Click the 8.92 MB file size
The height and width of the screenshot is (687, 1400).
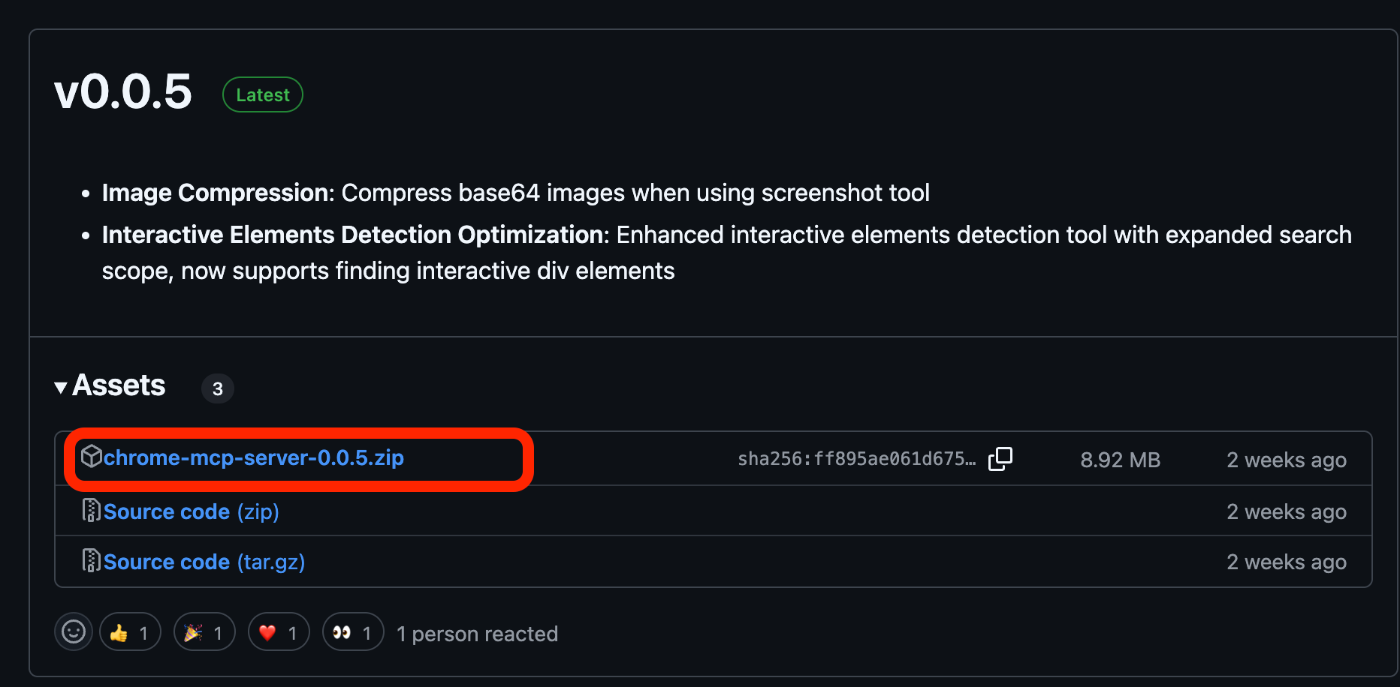tap(1120, 460)
